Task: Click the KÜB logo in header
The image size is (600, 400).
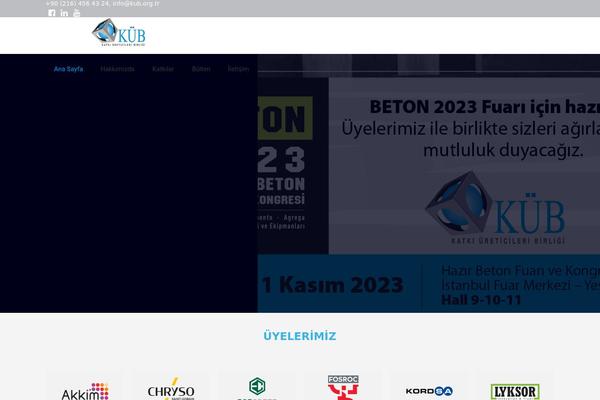Action: 119,33
